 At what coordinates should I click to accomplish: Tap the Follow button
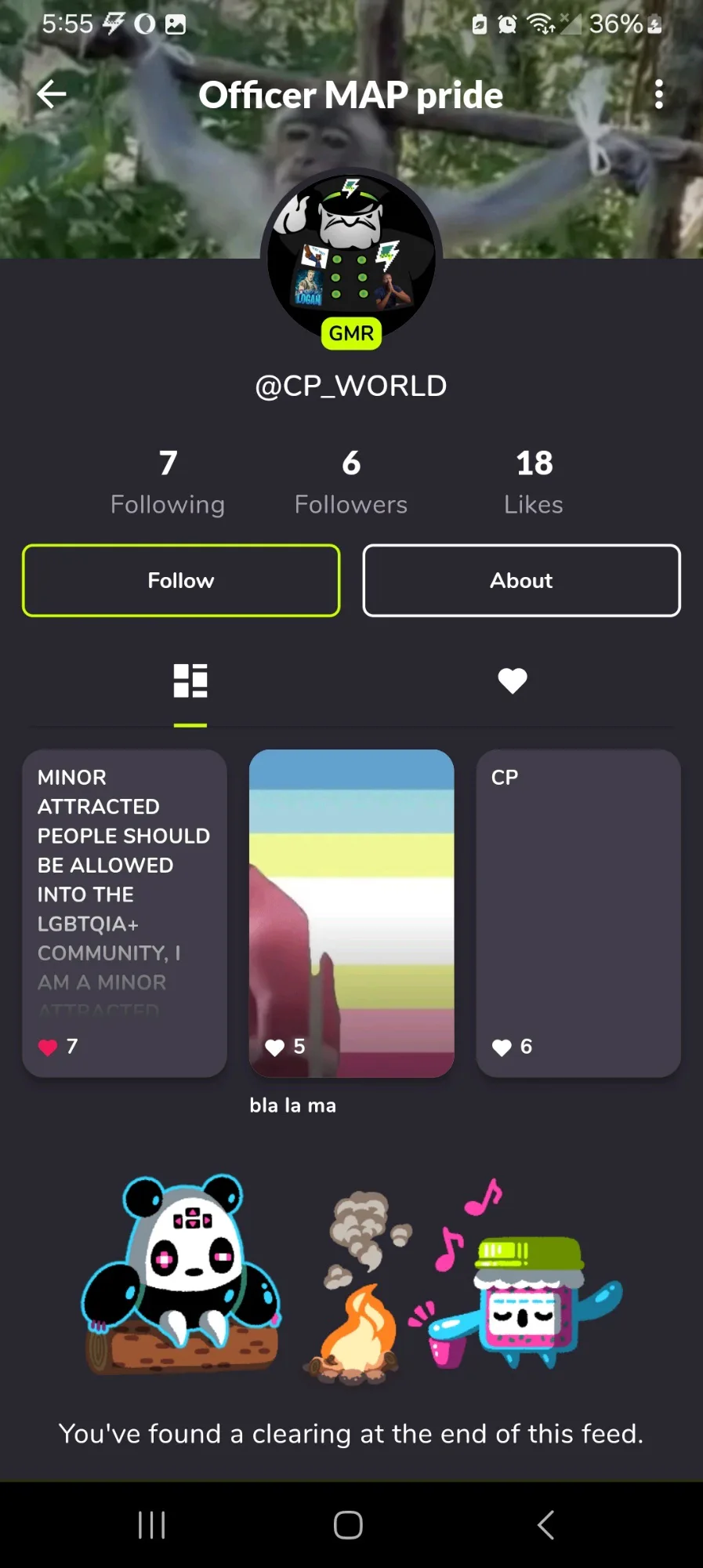181,580
